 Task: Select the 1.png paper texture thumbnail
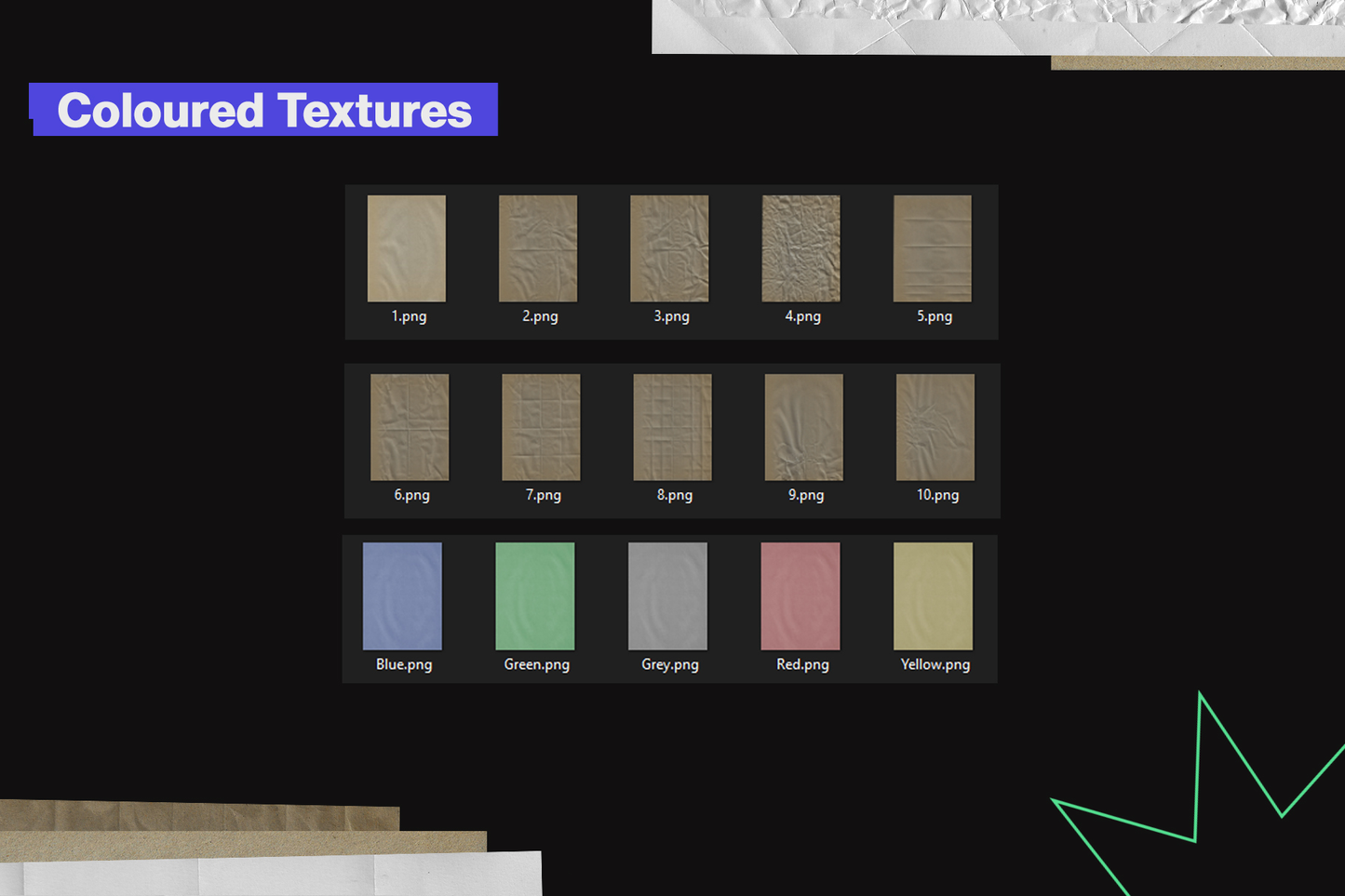click(407, 248)
